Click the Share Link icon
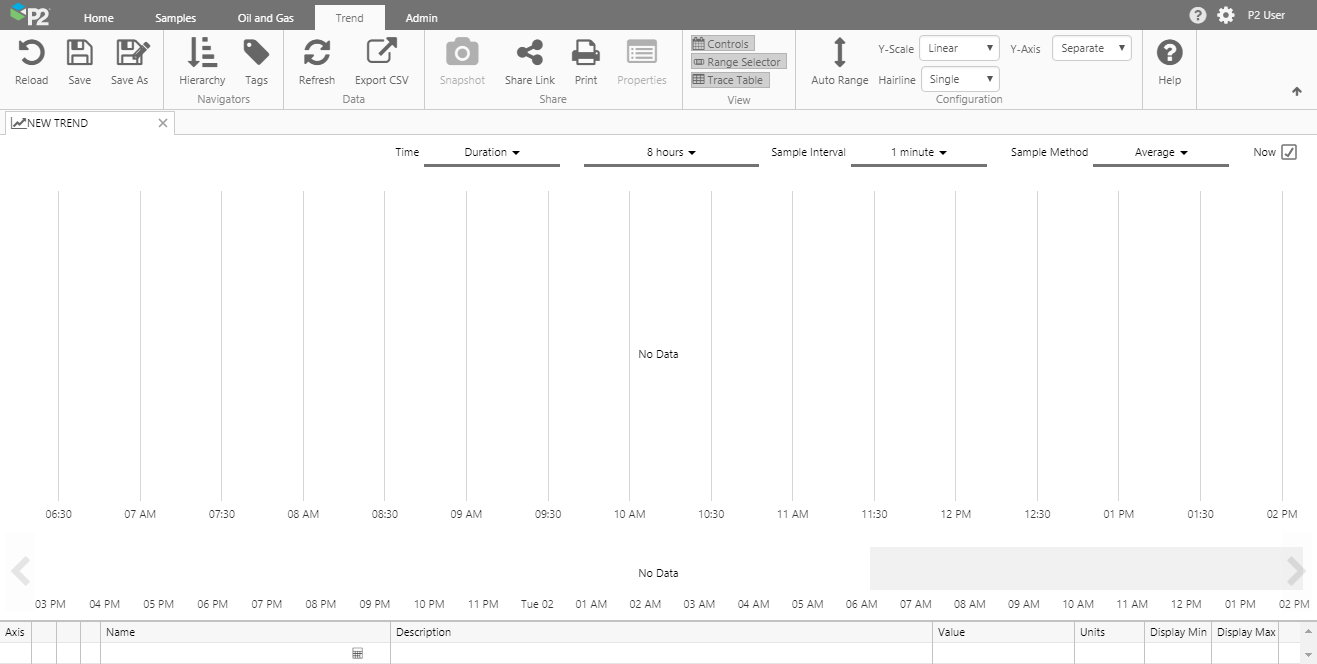This screenshot has width=1317, height=664. [530, 54]
